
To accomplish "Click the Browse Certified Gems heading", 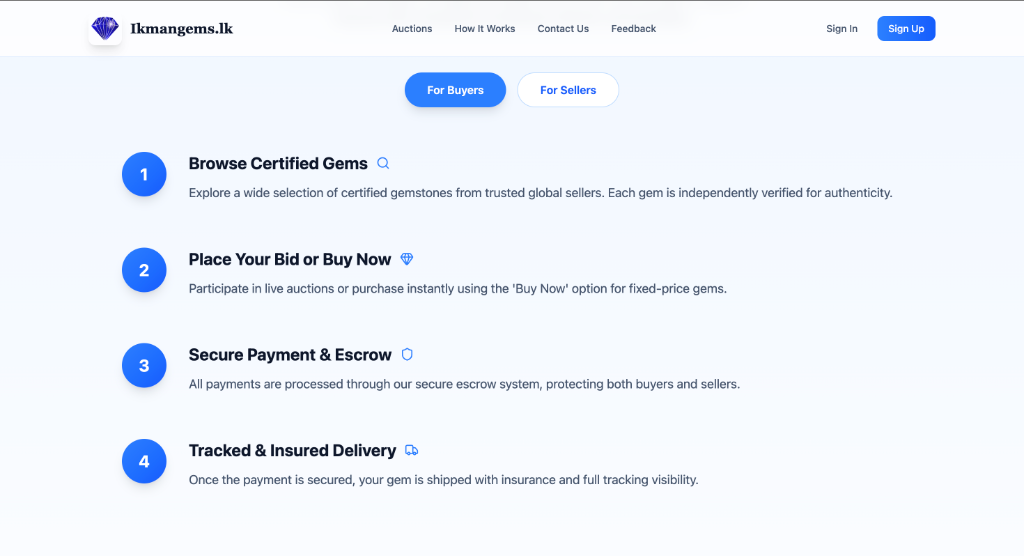I will point(278,163).
